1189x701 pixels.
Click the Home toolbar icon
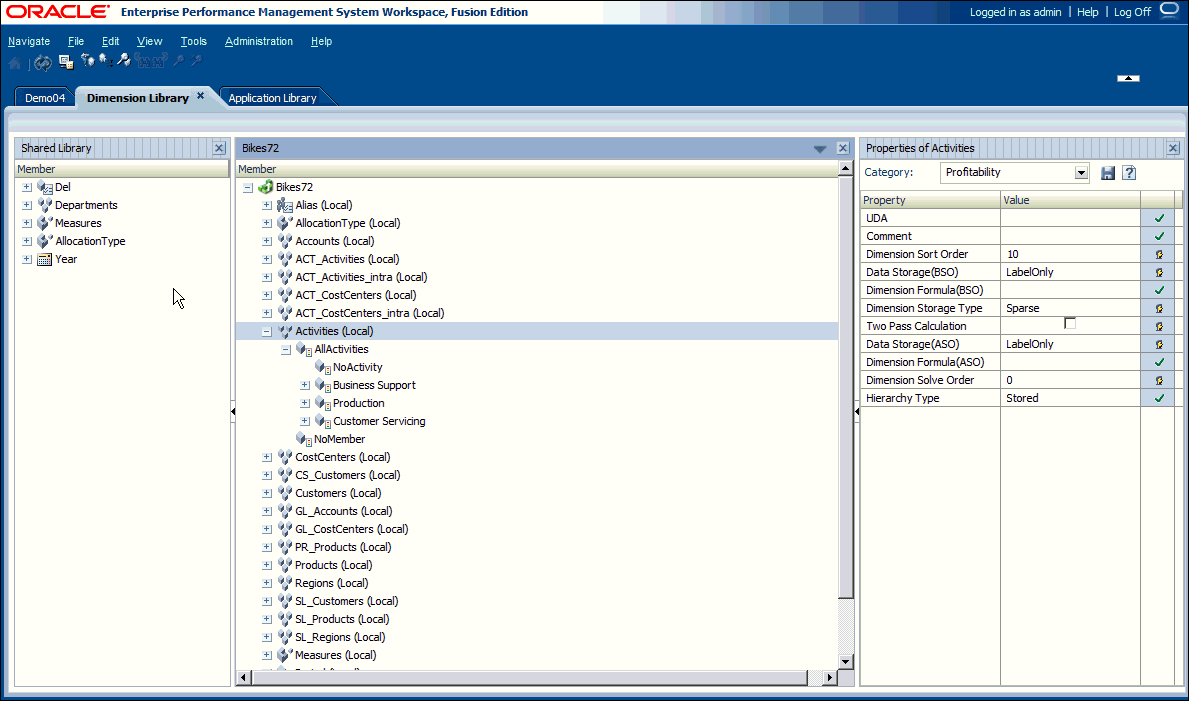(14, 63)
